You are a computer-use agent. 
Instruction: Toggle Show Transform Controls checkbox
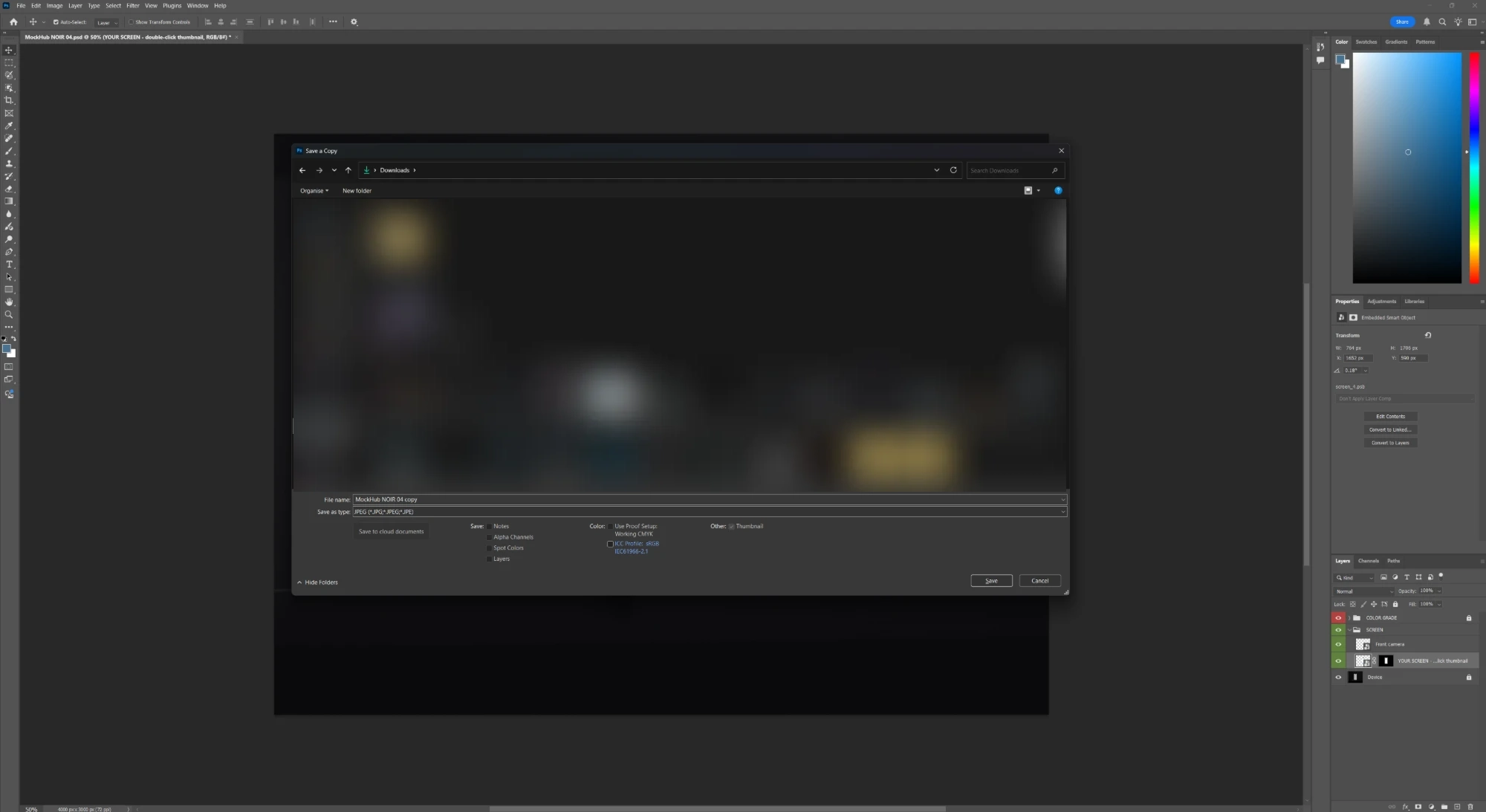131,22
